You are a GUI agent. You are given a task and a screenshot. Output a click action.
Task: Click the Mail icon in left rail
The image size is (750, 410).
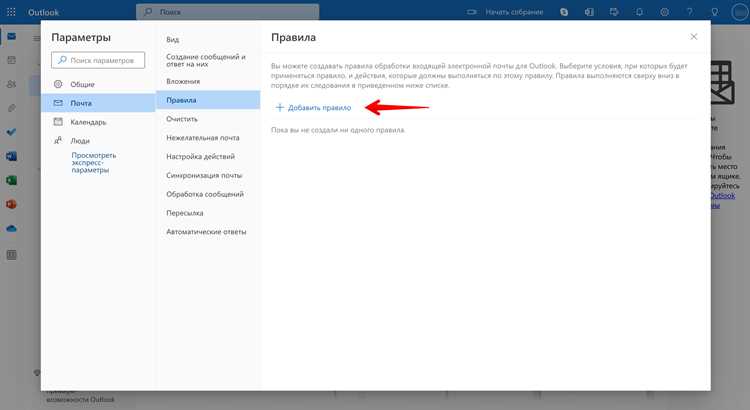[x=11, y=36]
